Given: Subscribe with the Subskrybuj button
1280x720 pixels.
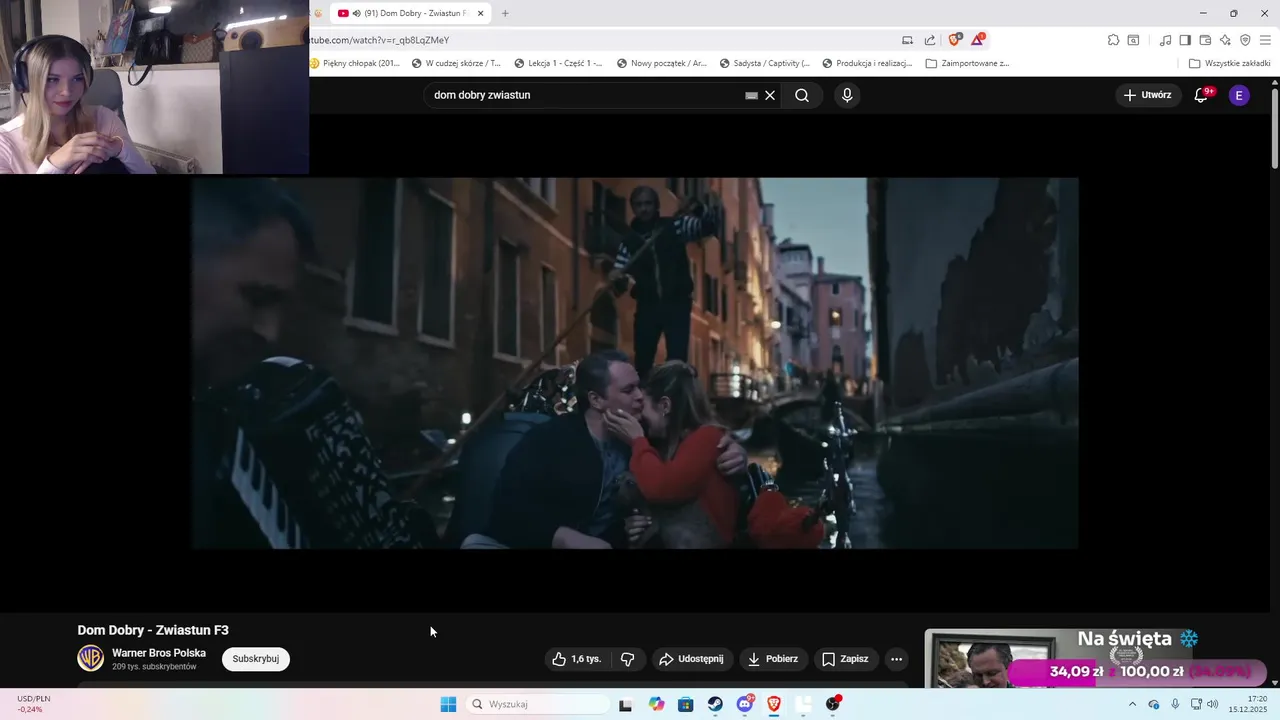Looking at the screenshot, I should coord(256,659).
